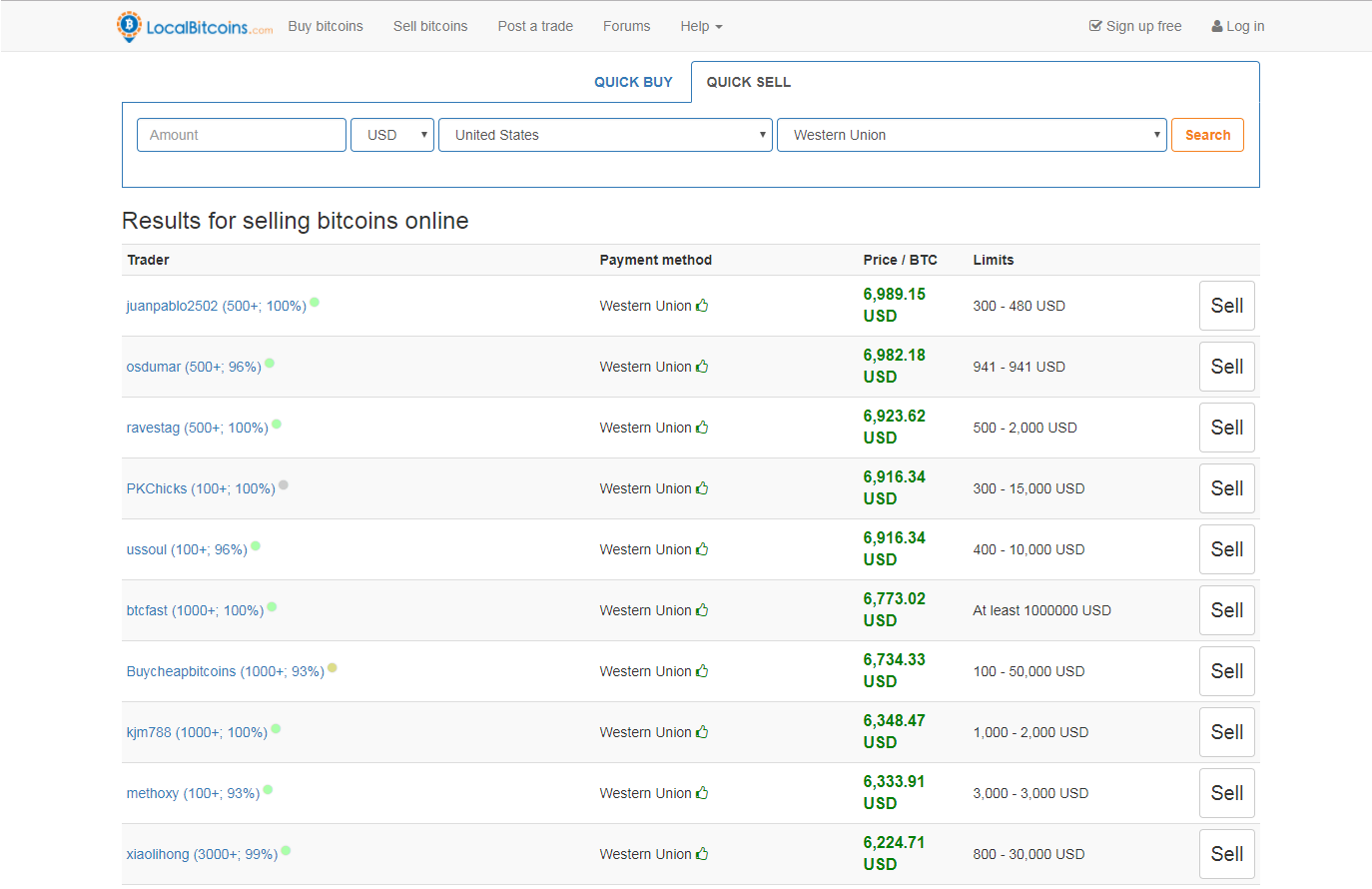1372x889 pixels.
Task: Click online status dot beside osdumar
Action: click(x=270, y=363)
